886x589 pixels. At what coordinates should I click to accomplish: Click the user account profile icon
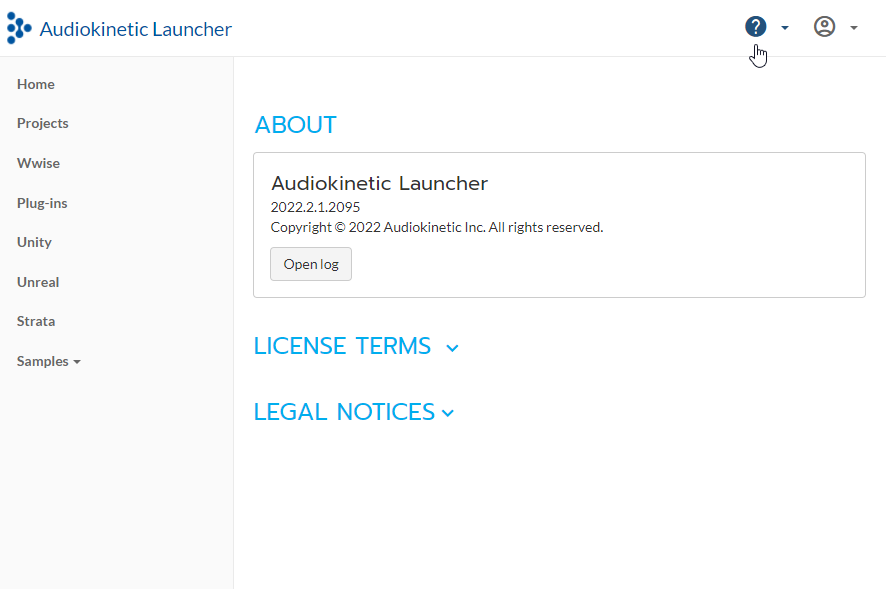click(x=824, y=27)
